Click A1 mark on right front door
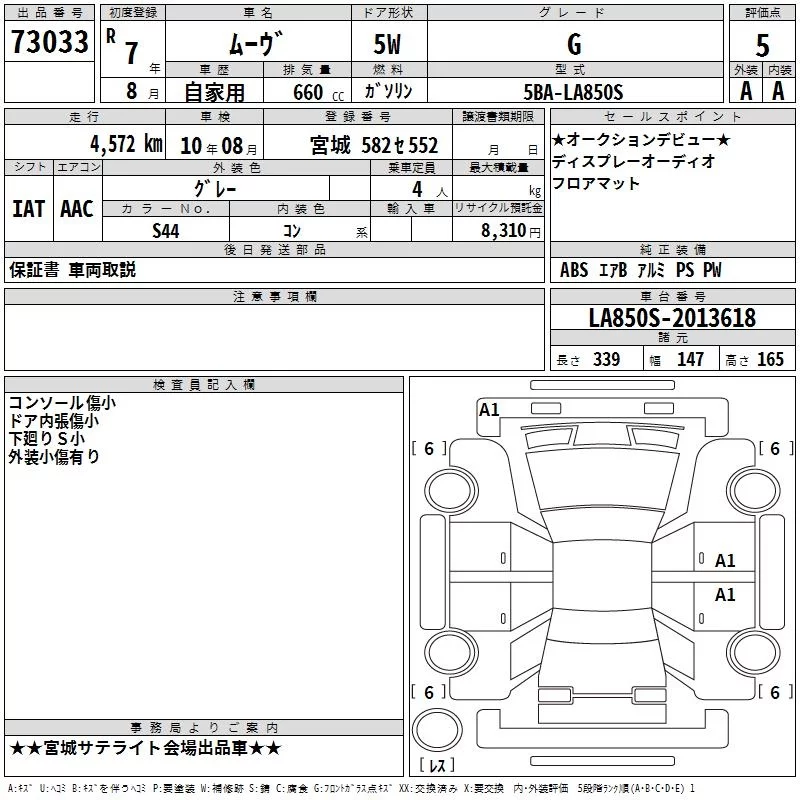800x800 pixels. tap(725, 561)
